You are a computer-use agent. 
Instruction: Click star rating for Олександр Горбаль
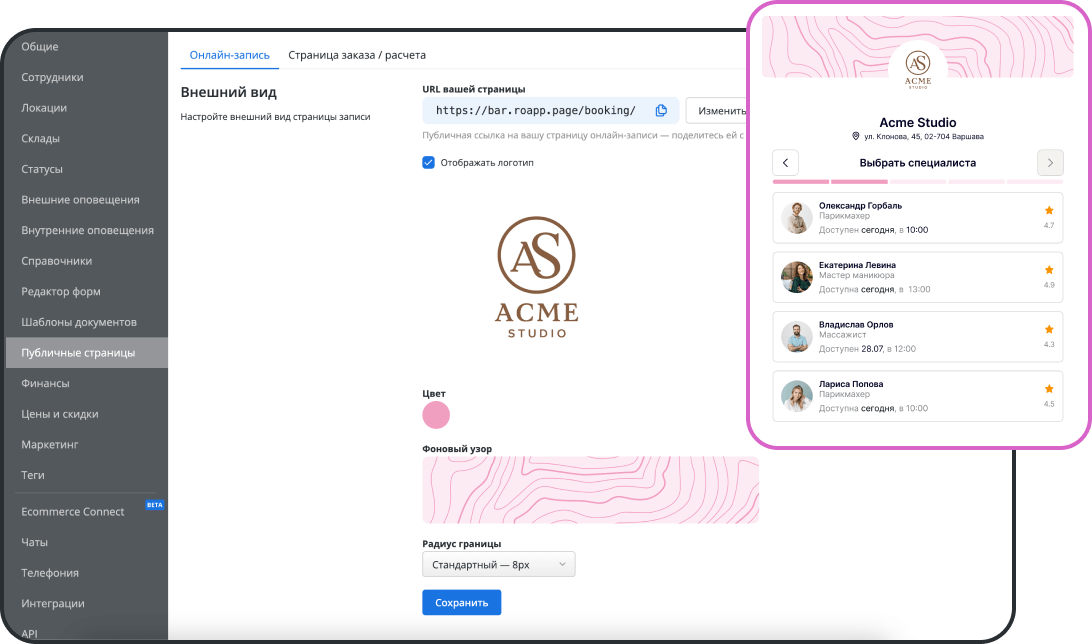(1049, 211)
